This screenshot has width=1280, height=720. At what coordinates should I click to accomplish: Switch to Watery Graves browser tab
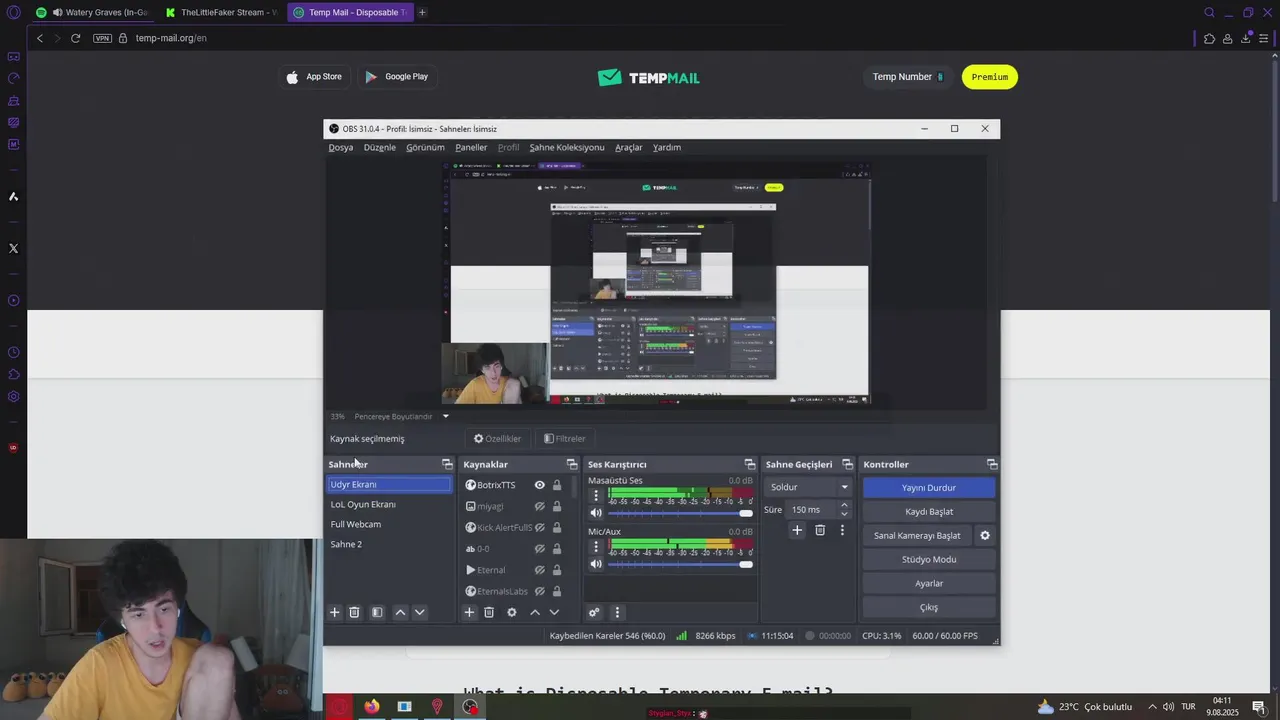point(92,12)
